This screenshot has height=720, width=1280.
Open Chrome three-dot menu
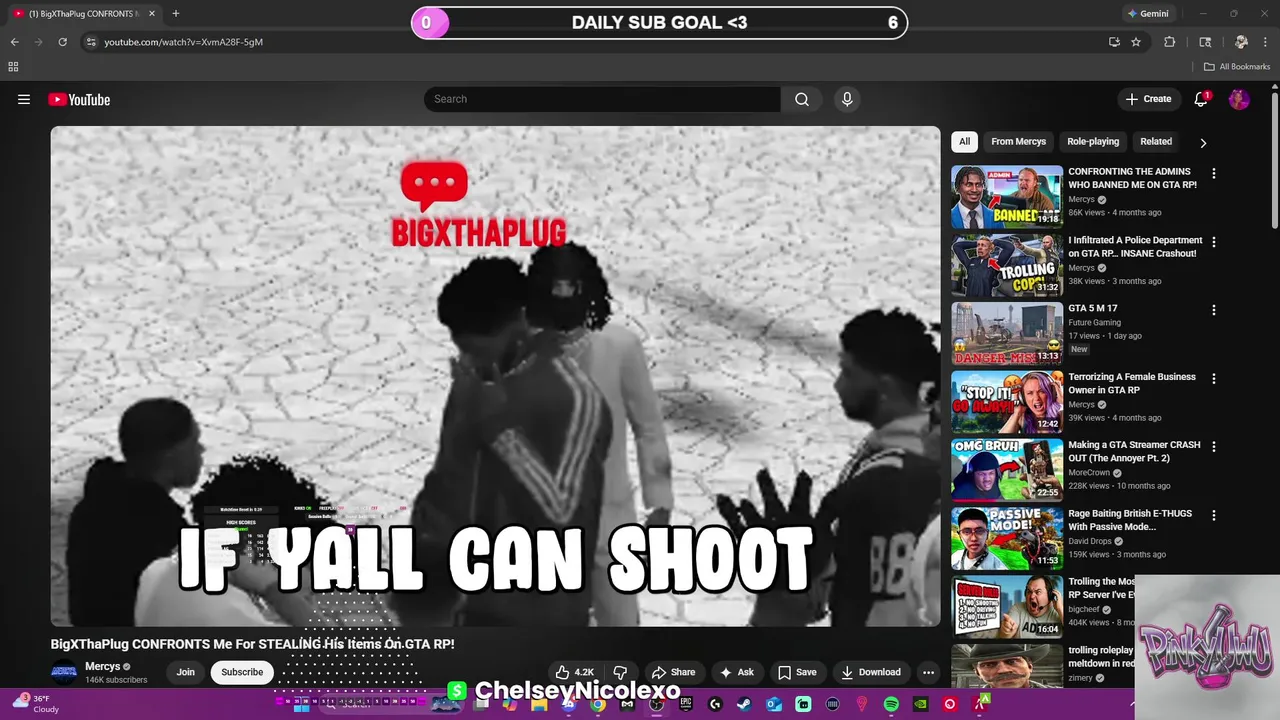click(x=1267, y=42)
